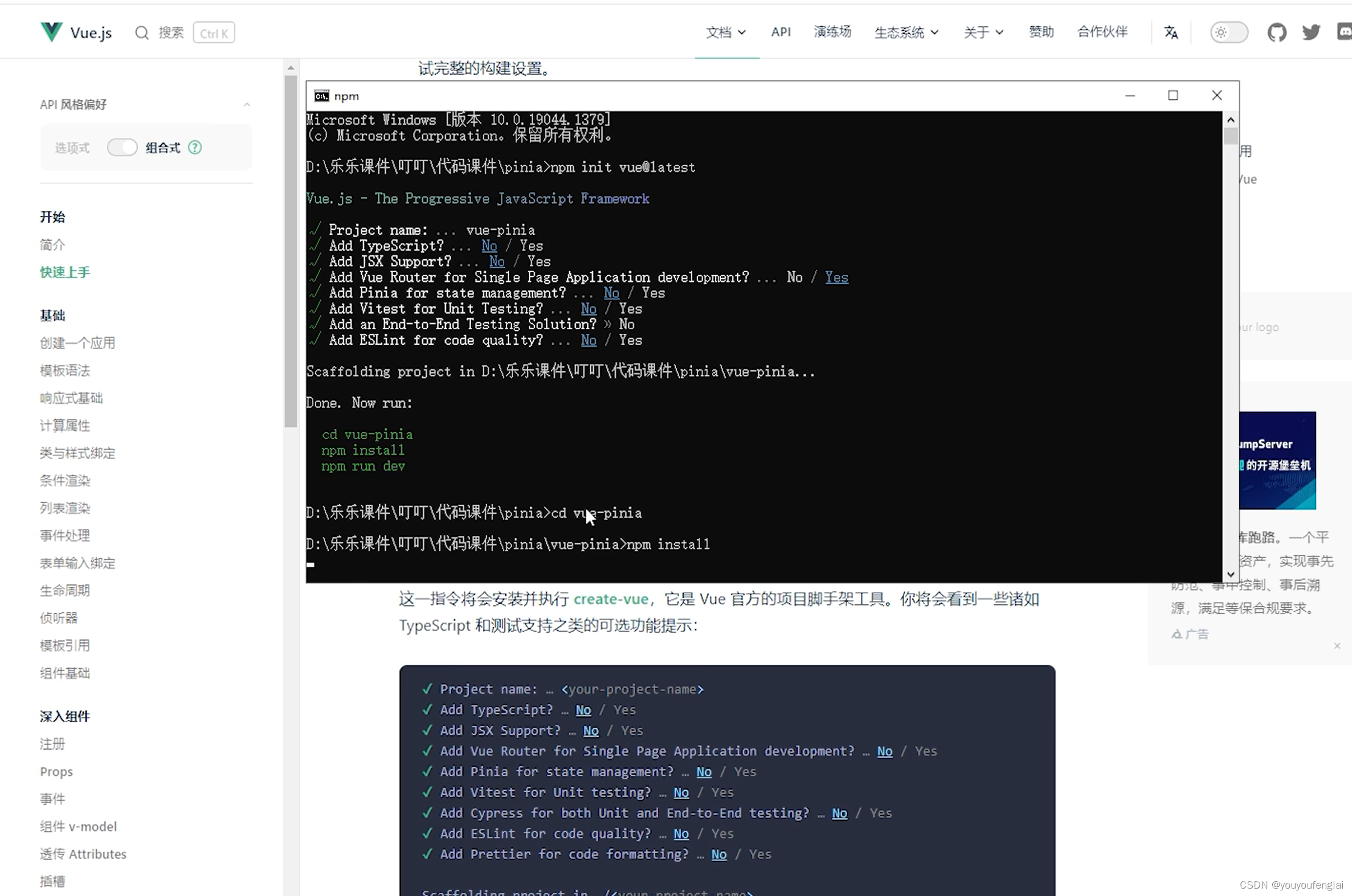The height and width of the screenshot is (896, 1352).
Task: Click the search magnifier icon
Action: coord(142,32)
